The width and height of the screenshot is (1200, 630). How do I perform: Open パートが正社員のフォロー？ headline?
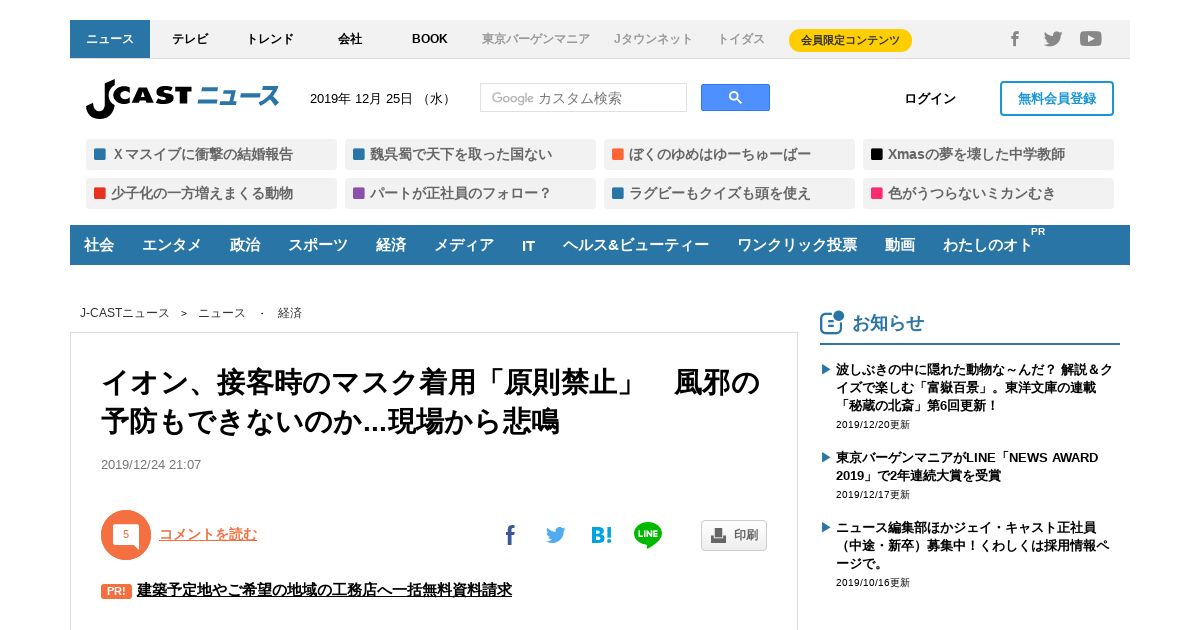click(470, 193)
